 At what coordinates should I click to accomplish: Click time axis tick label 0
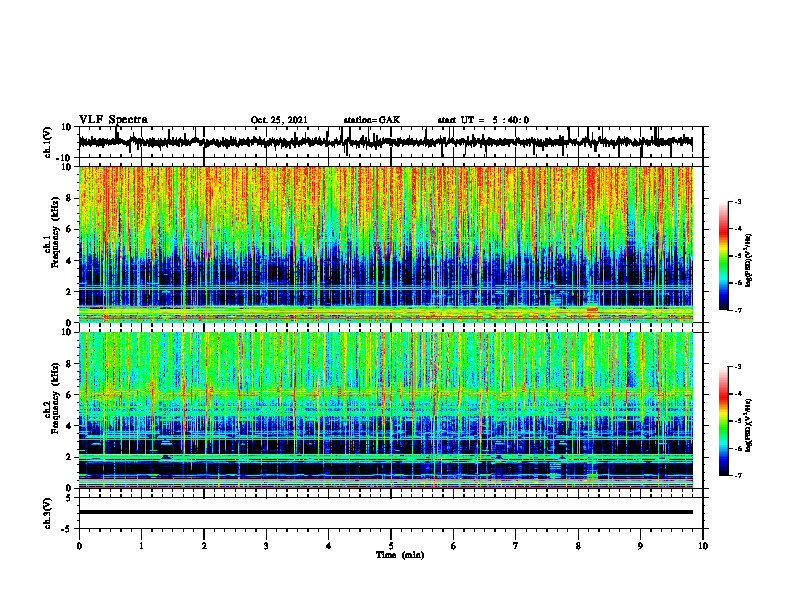[79, 546]
